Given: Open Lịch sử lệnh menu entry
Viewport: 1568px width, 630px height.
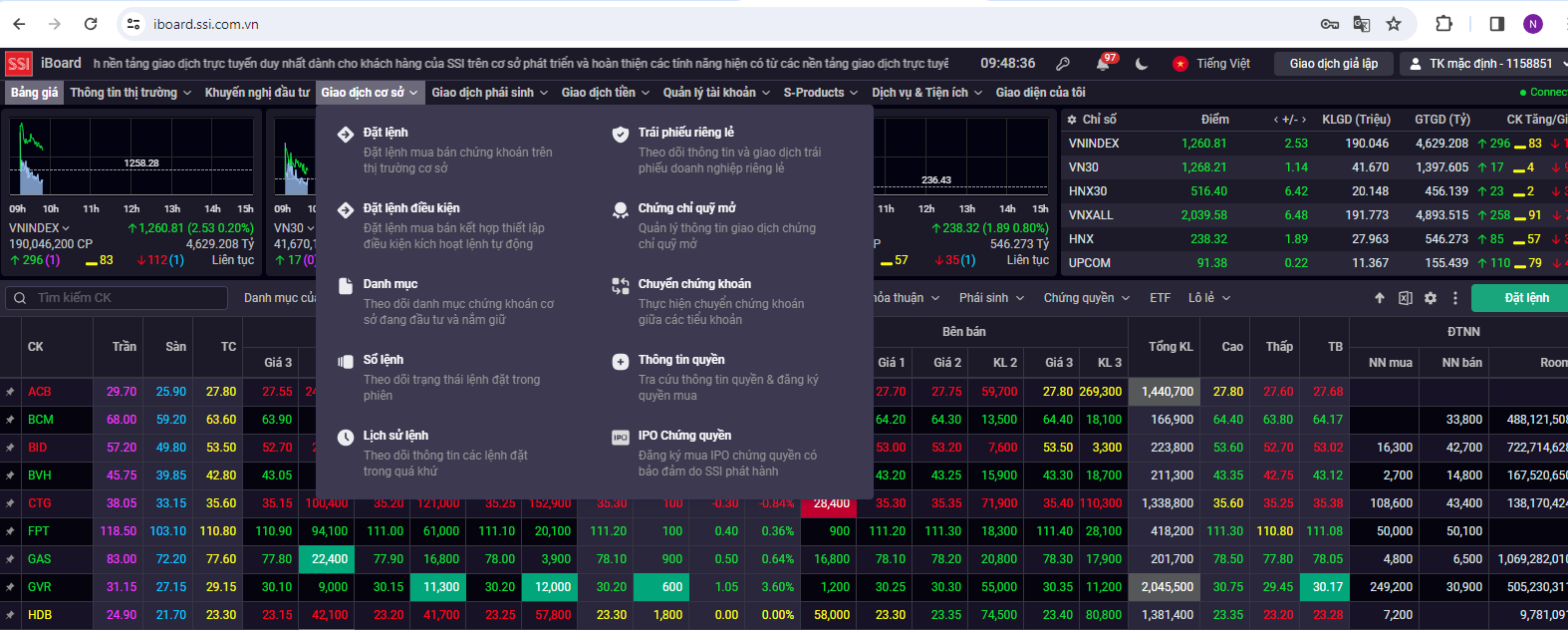Looking at the screenshot, I should tap(395, 436).
